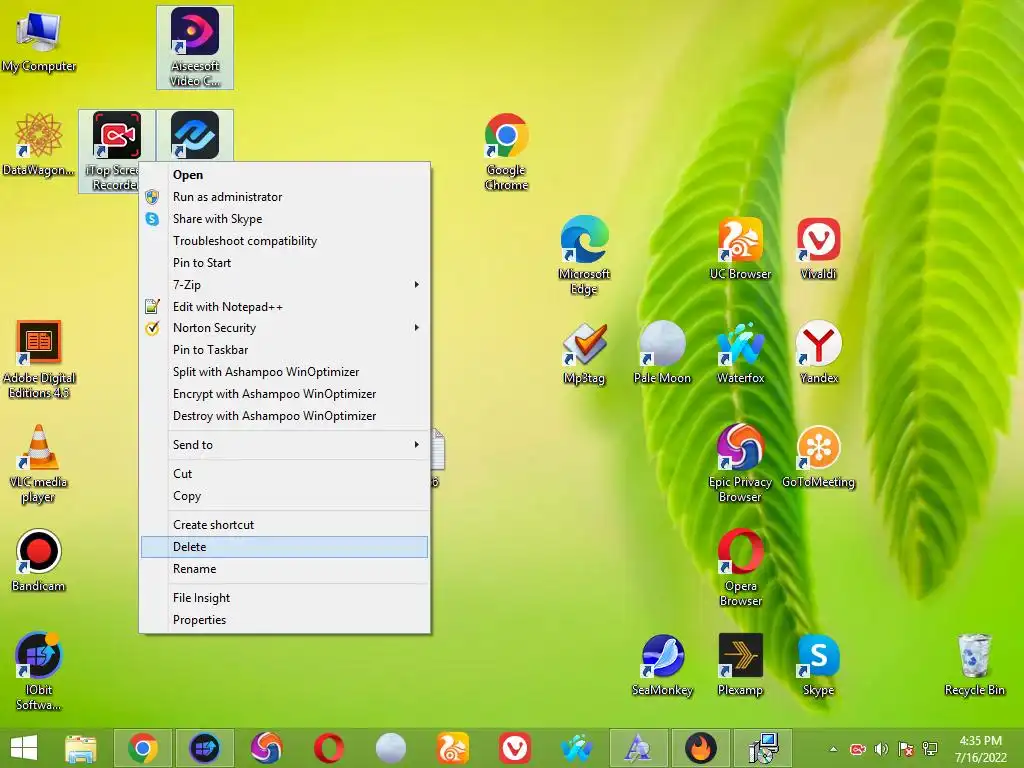Open Epic Privacy Browser from taskbar

click(266, 748)
